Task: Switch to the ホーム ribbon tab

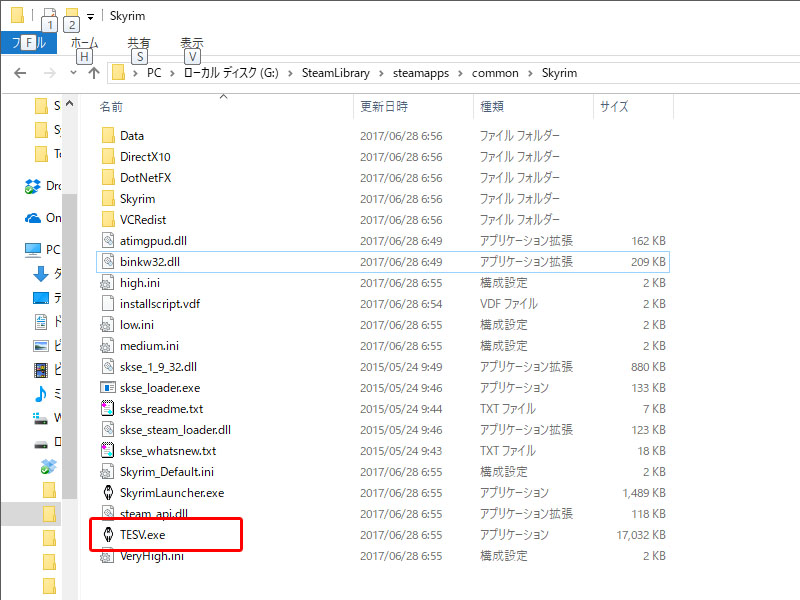Action: (84, 43)
